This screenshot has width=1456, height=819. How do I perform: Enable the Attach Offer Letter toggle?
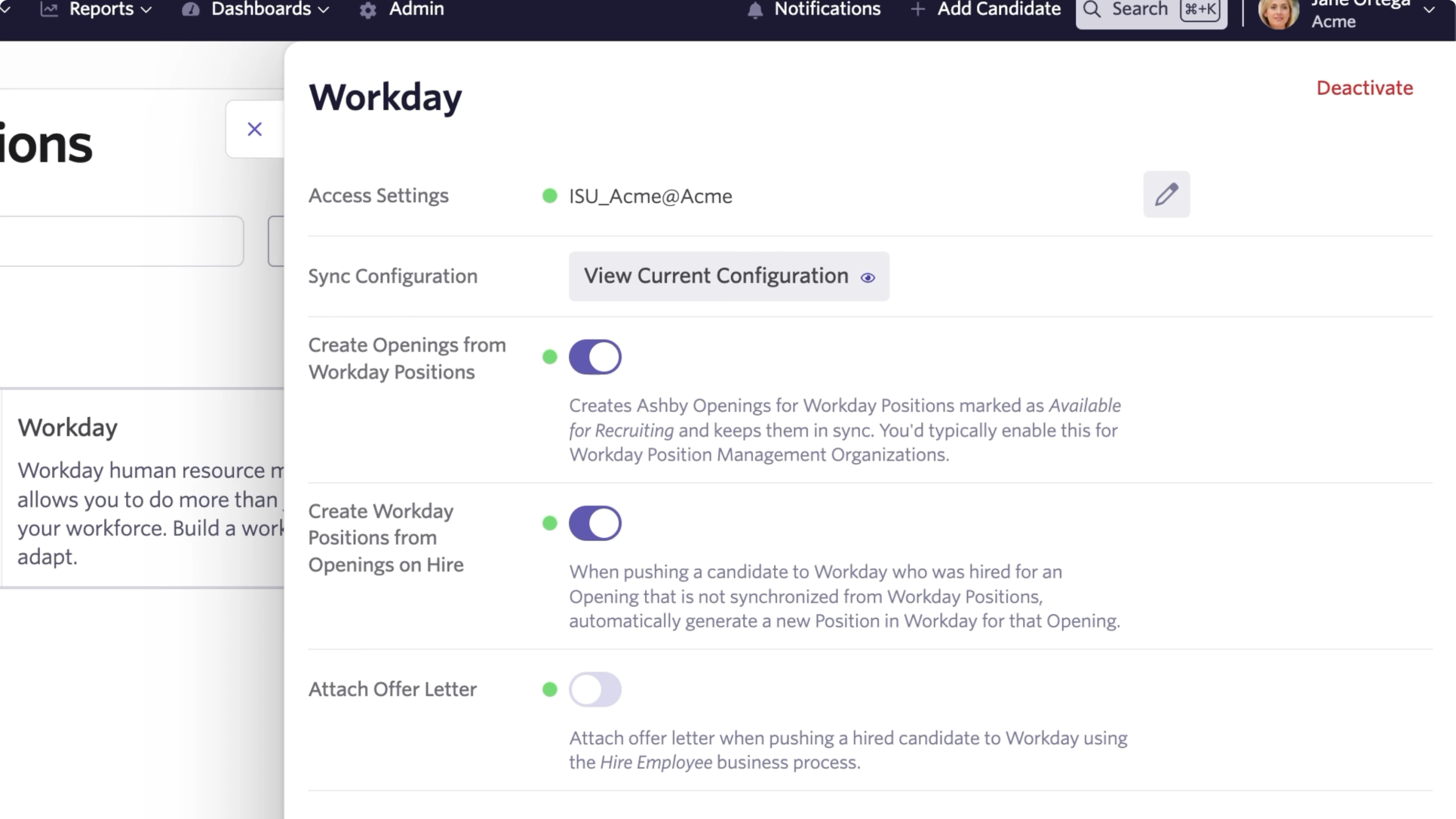point(594,689)
